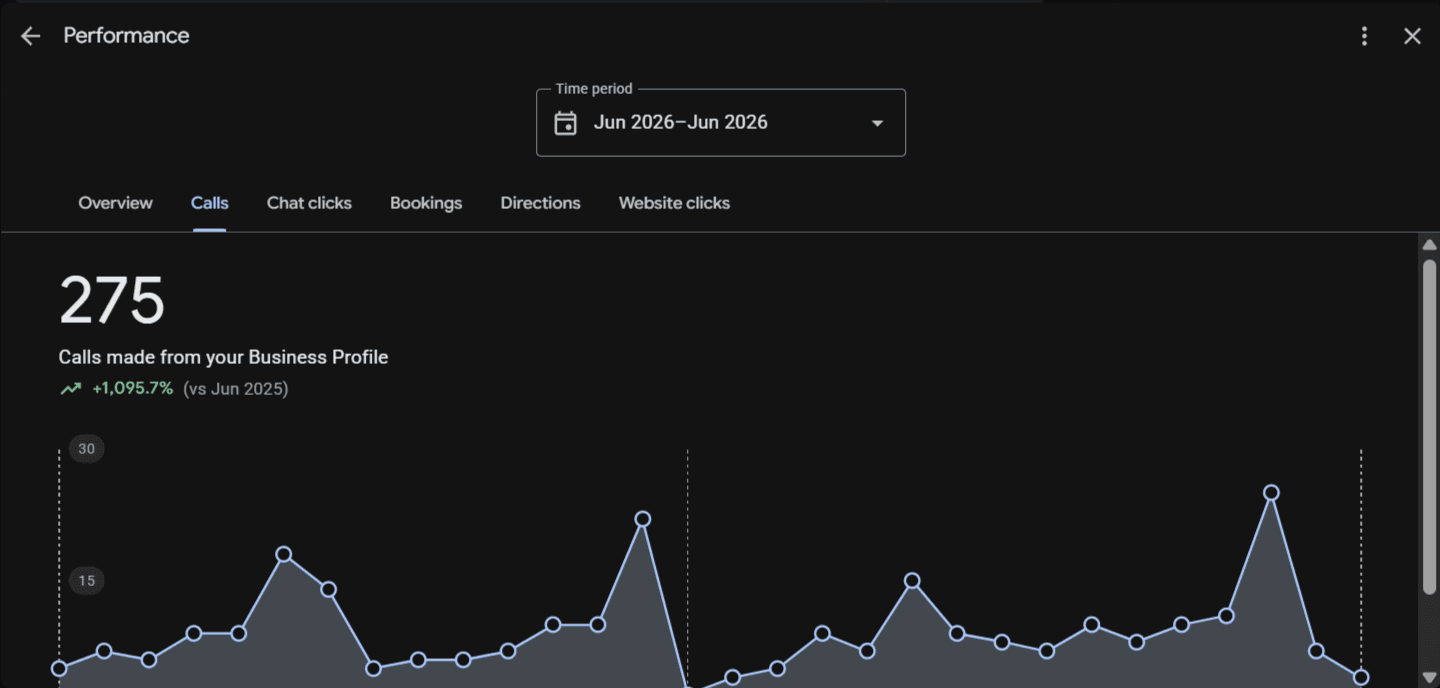Select the Jun 2026–Jun 2026 date range field
The image size is (1440, 688).
(721, 122)
